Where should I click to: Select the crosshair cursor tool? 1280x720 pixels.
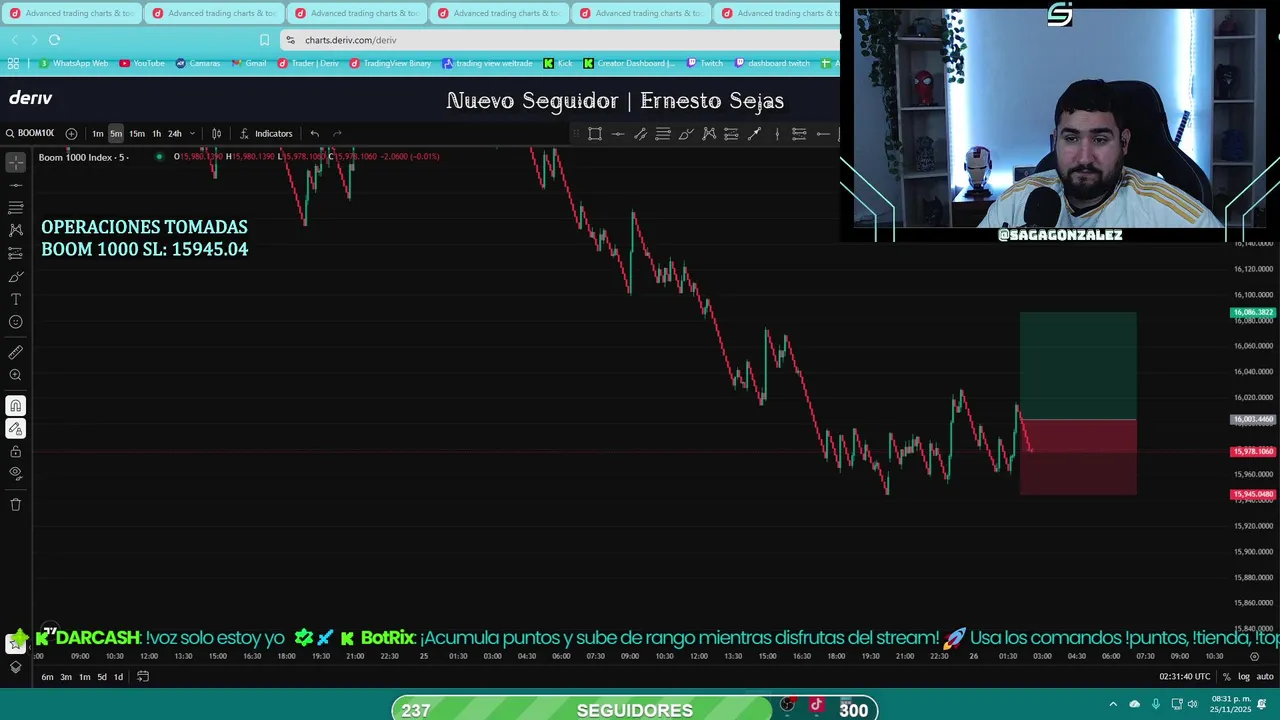pos(16,162)
